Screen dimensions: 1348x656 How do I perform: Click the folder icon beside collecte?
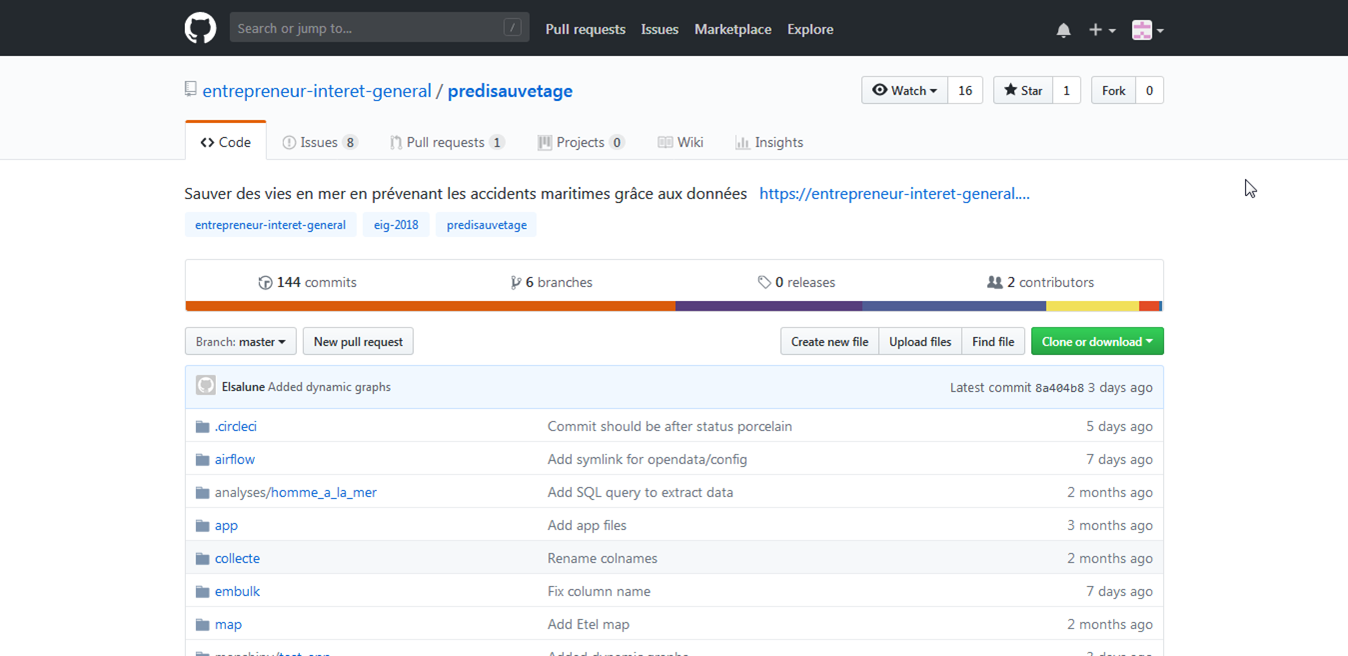[x=202, y=558]
